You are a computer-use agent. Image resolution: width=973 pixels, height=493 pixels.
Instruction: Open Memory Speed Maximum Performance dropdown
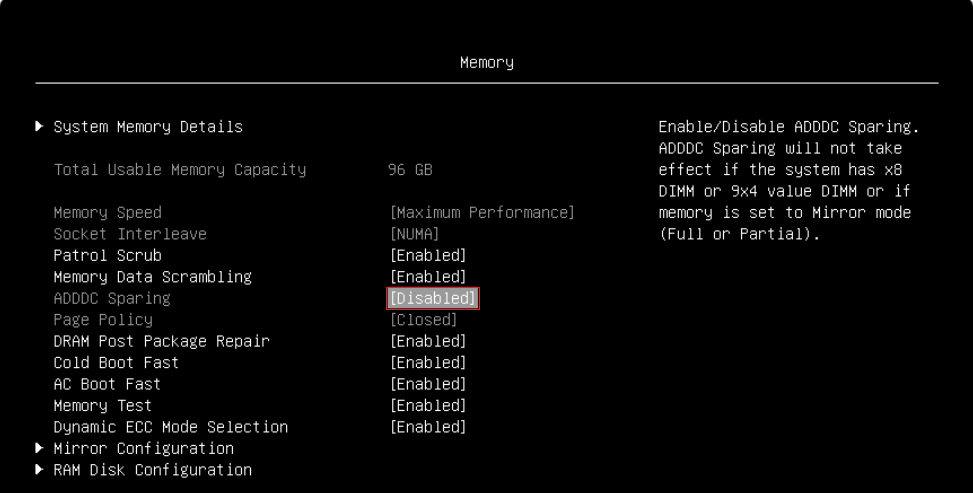click(x=481, y=213)
